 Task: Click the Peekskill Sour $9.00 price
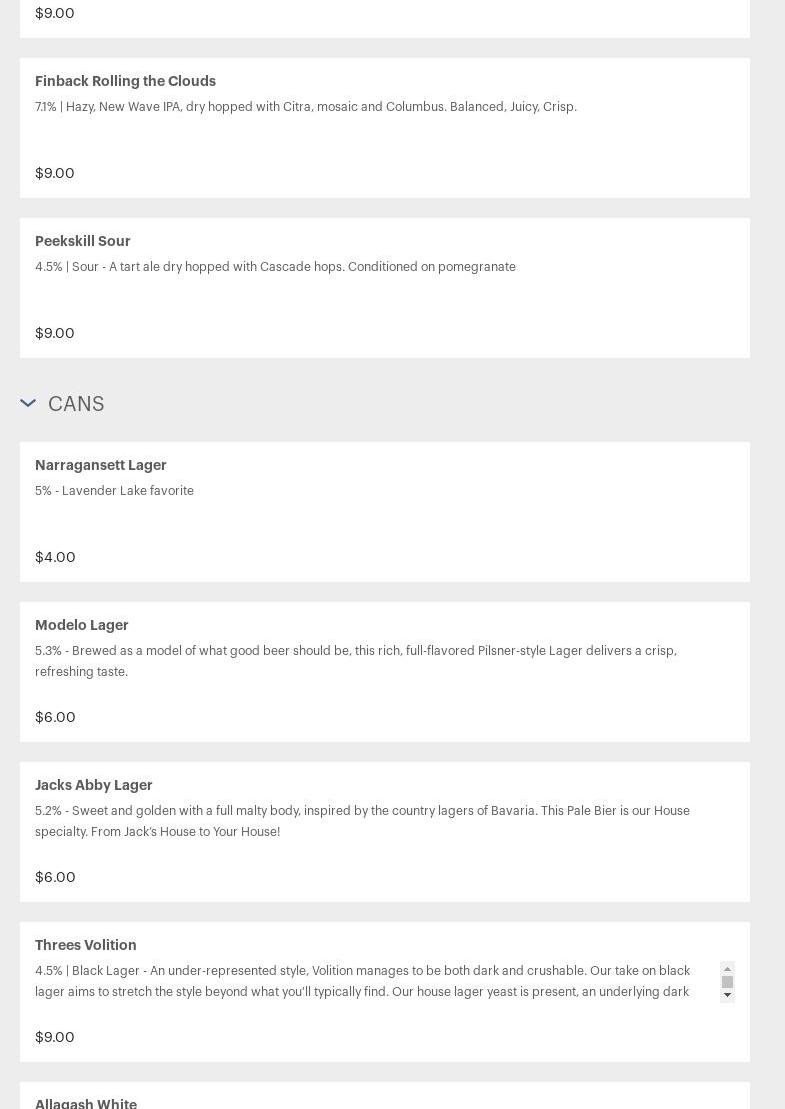coord(55,333)
